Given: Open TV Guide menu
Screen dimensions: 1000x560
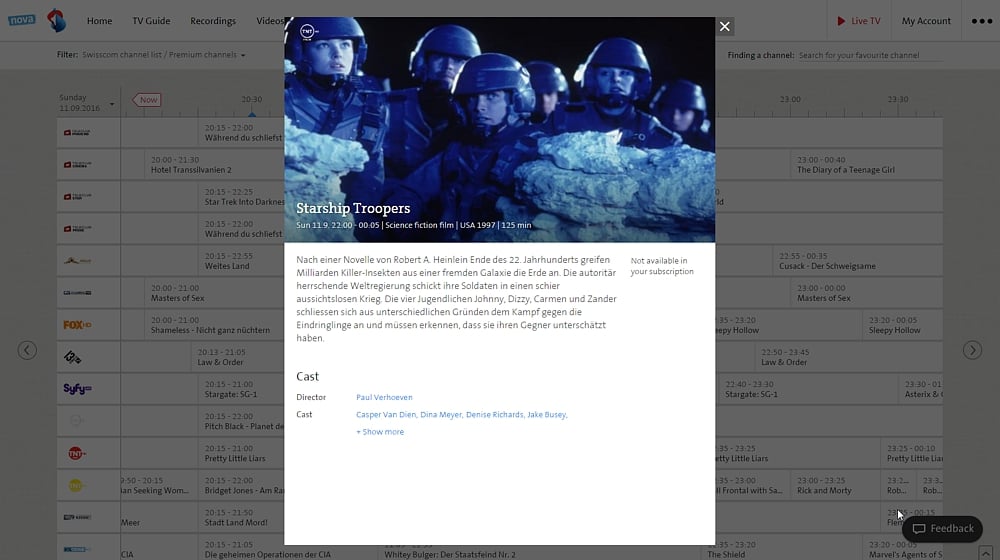Looking at the screenshot, I should click(151, 21).
